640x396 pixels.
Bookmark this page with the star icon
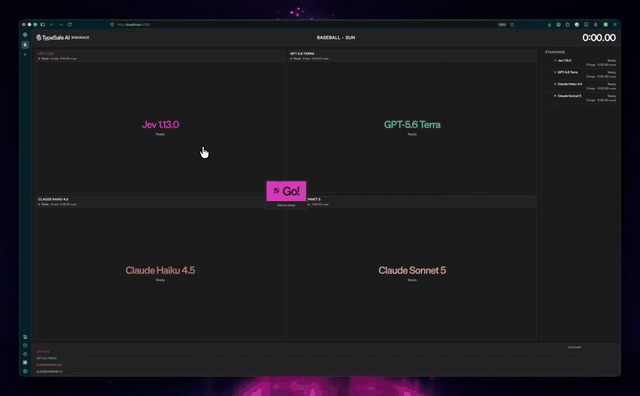pyautogui.click(x=512, y=24)
